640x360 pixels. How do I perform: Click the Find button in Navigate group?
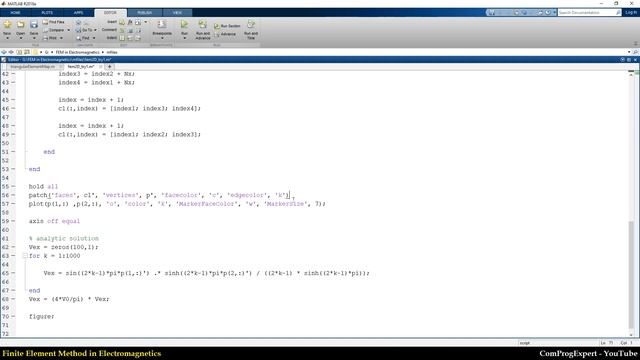tap(83, 38)
